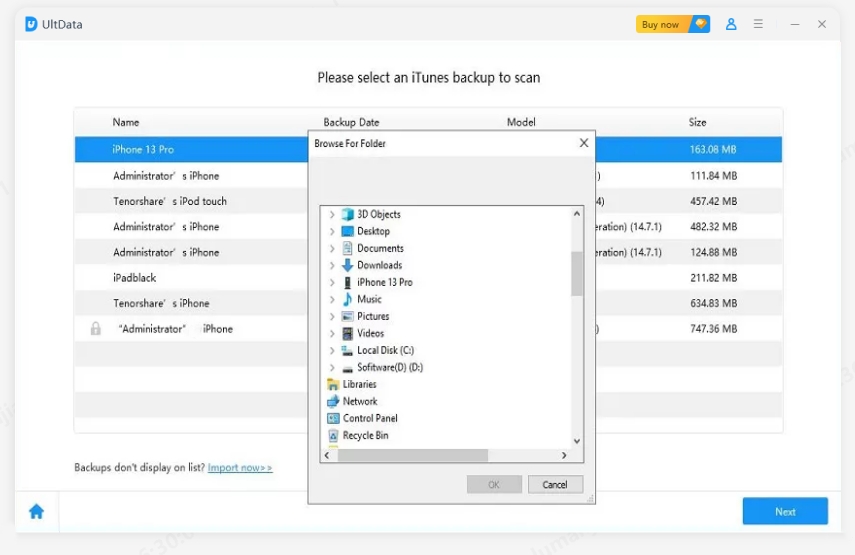855x555 pixels.
Task: Click the Name column header
Action: (x=126, y=122)
